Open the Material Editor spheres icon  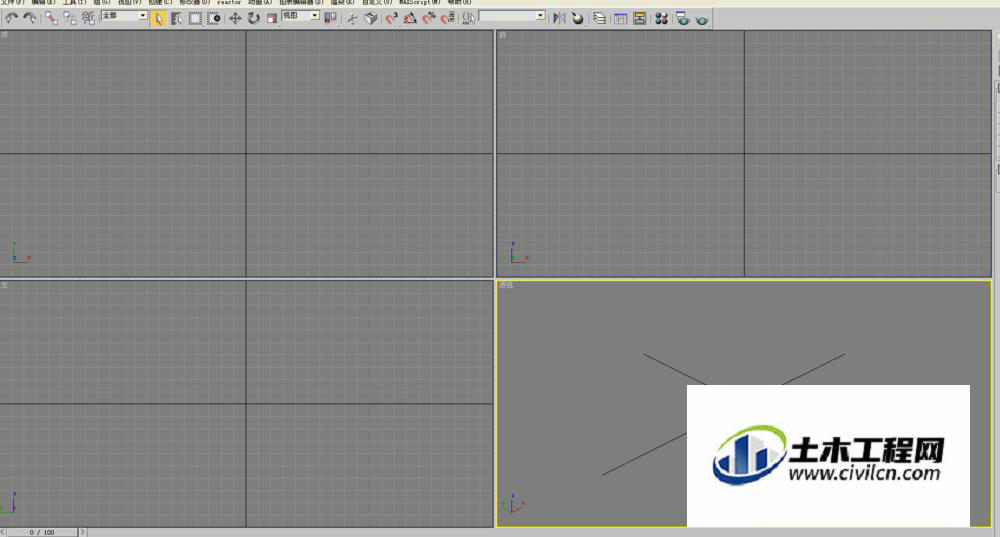click(x=661, y=18)
